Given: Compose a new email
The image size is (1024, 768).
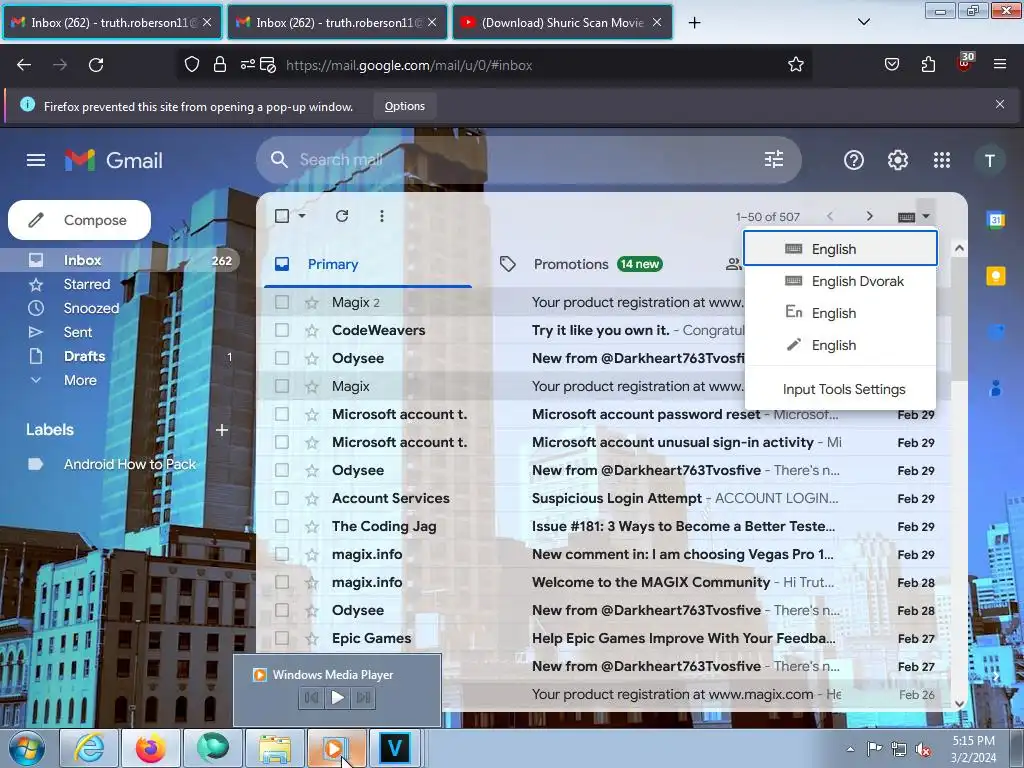Looking at the screenshot, I should click(x=79, y=220).
